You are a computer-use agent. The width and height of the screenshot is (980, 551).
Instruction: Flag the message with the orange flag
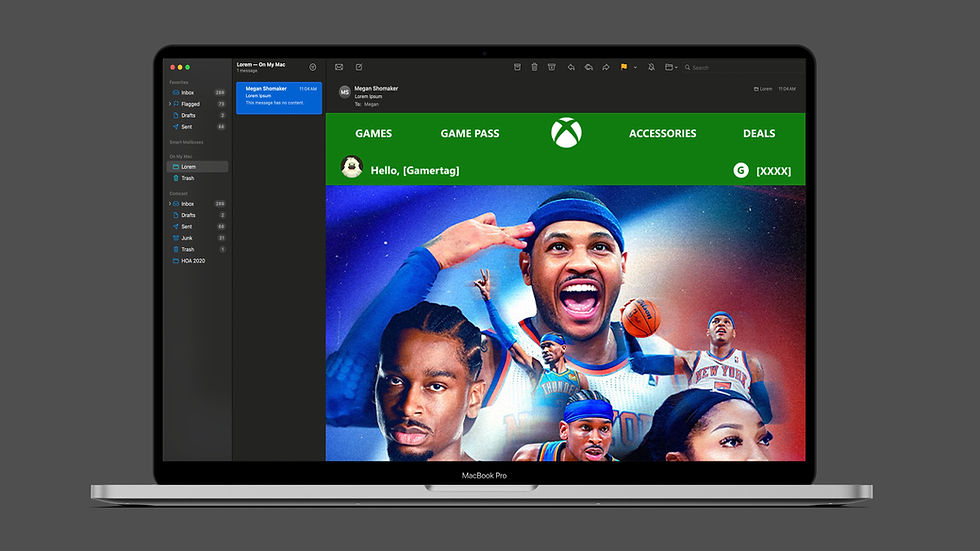coord(624,67)
